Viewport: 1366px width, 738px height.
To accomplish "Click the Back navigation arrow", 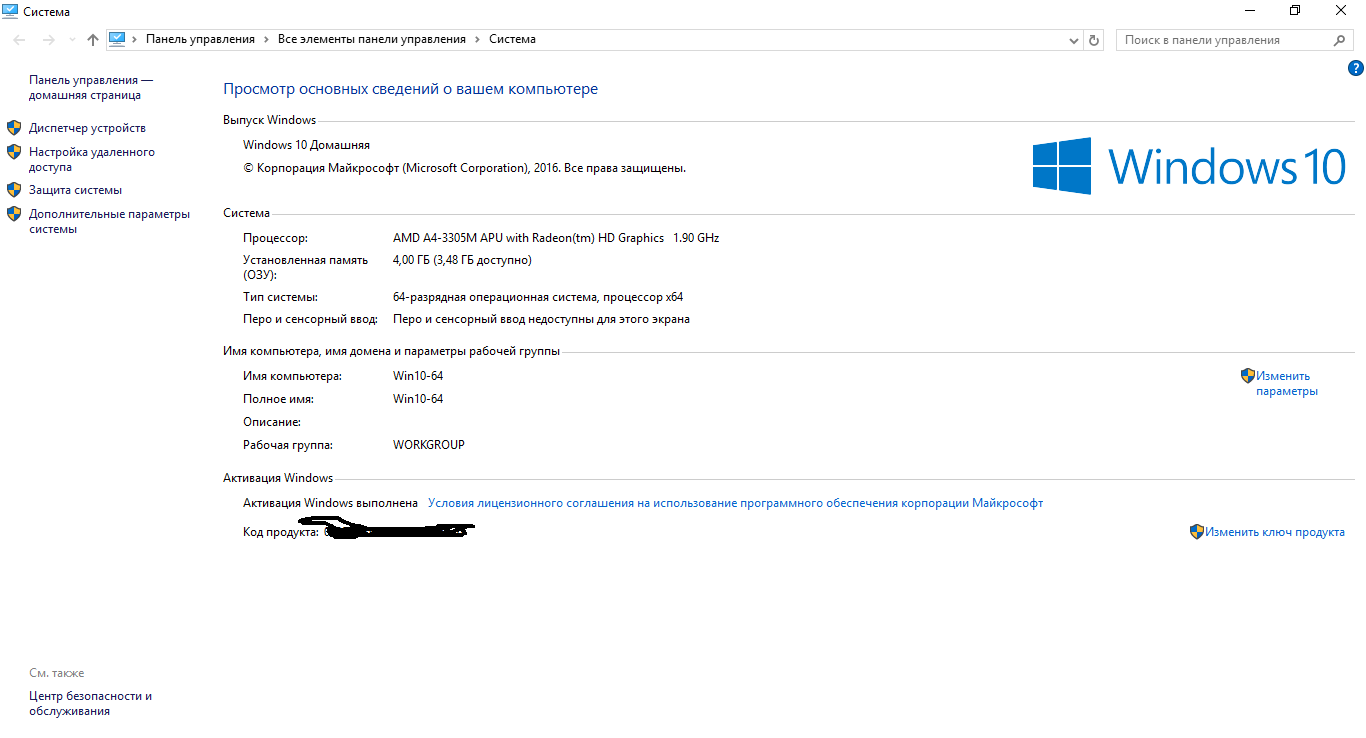I will tap(20, 40).
